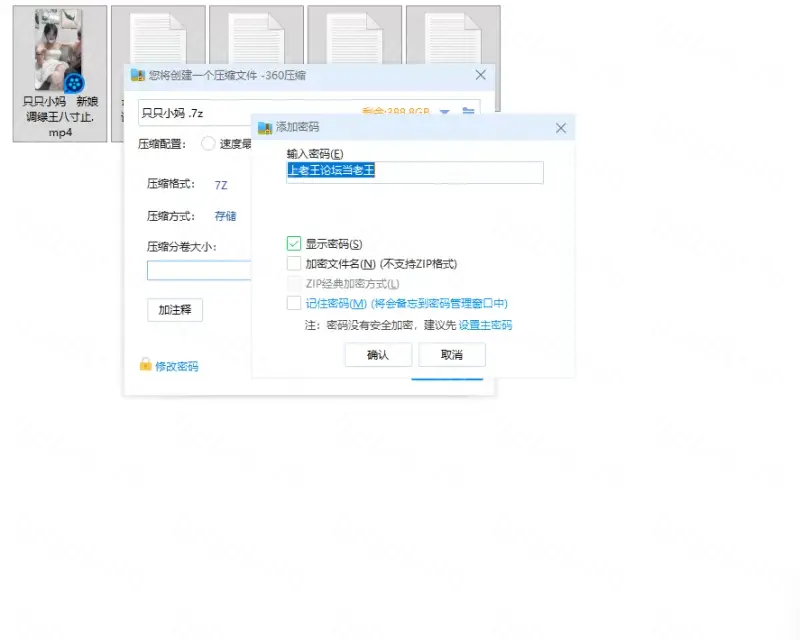Open the 压缩方式 存储 method selector
The width and height of the screenshot is (800, 640).
click(225, 216)
